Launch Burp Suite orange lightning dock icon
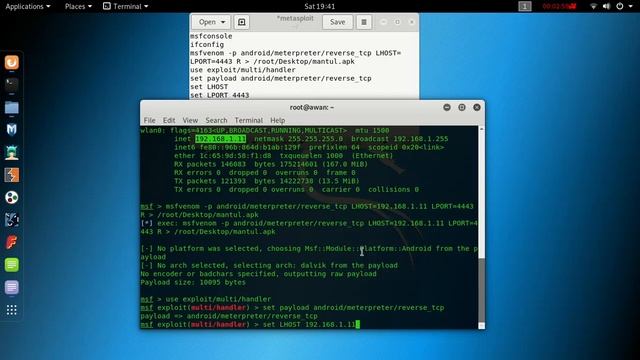This screenshot has width=640, height=360. [11, 175]
